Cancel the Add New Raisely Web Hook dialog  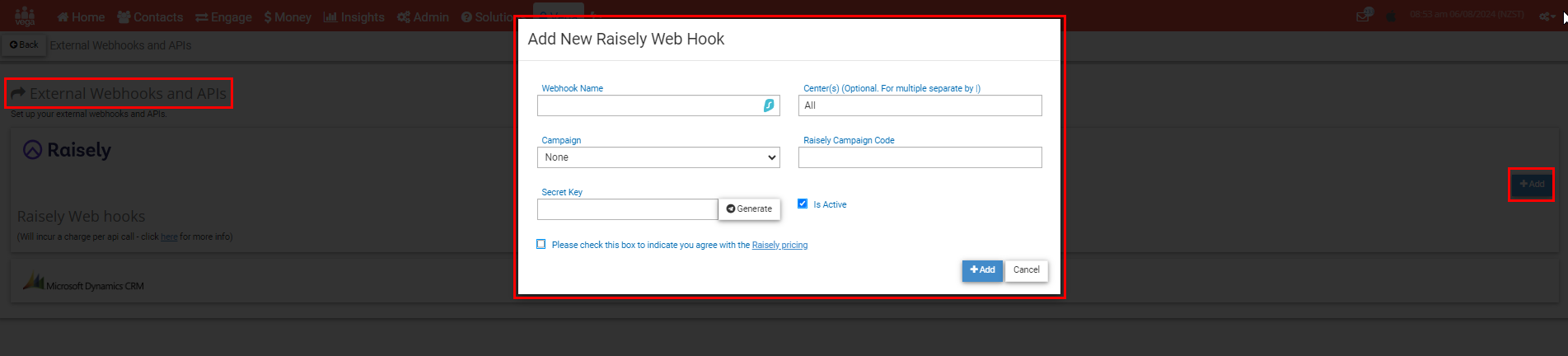(1027, 270)
